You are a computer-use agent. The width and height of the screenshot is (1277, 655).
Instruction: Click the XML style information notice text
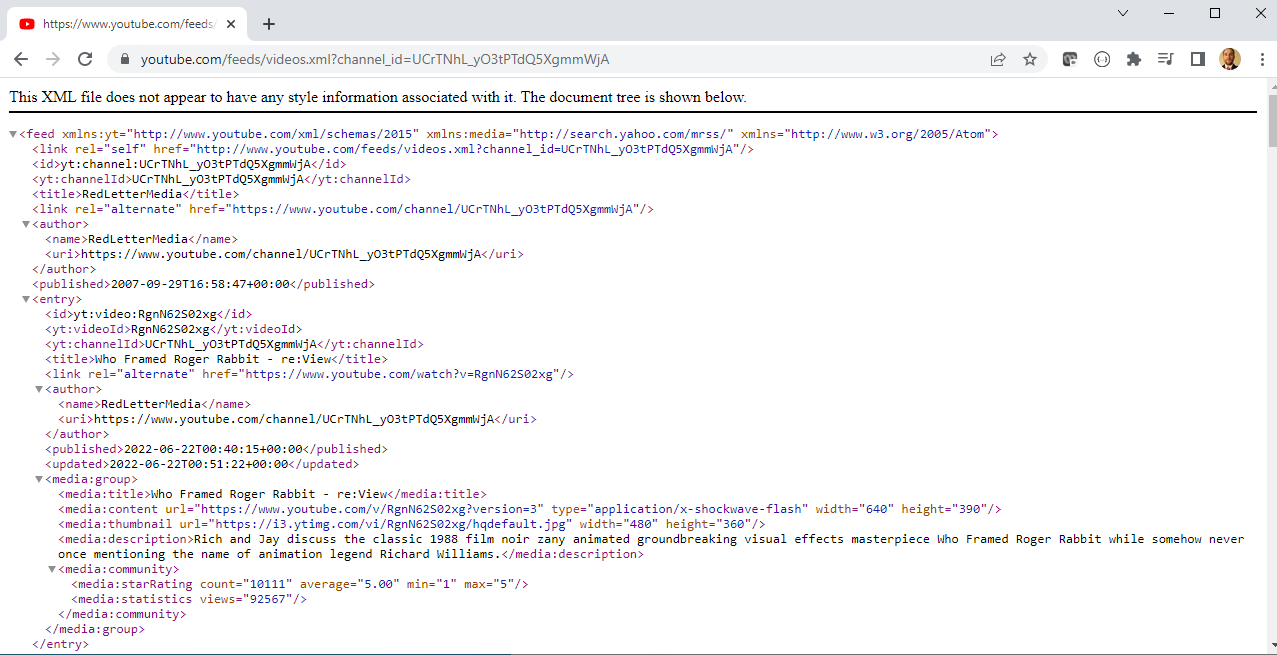click(378, 97)
